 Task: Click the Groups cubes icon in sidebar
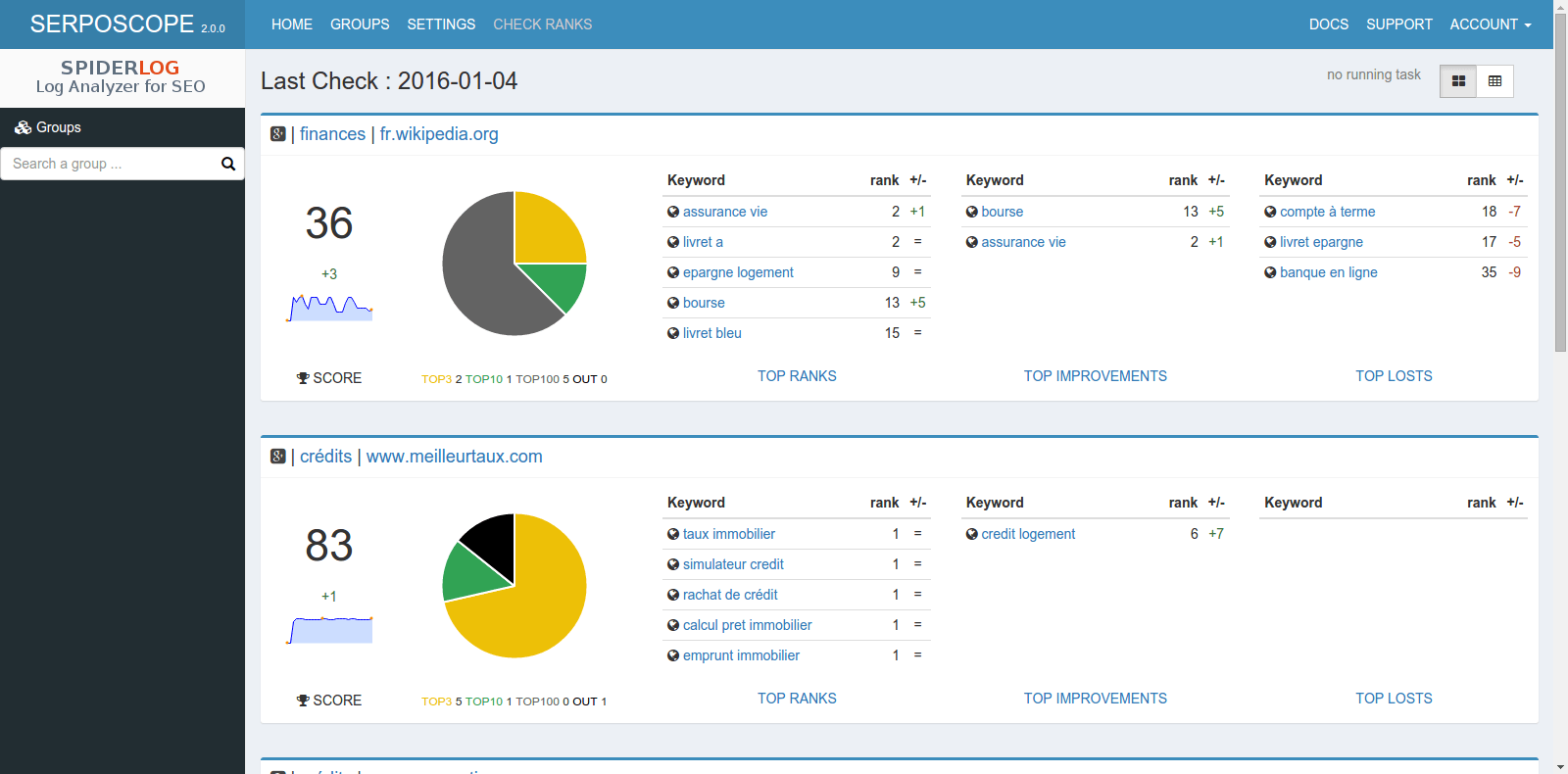[23, 127]
